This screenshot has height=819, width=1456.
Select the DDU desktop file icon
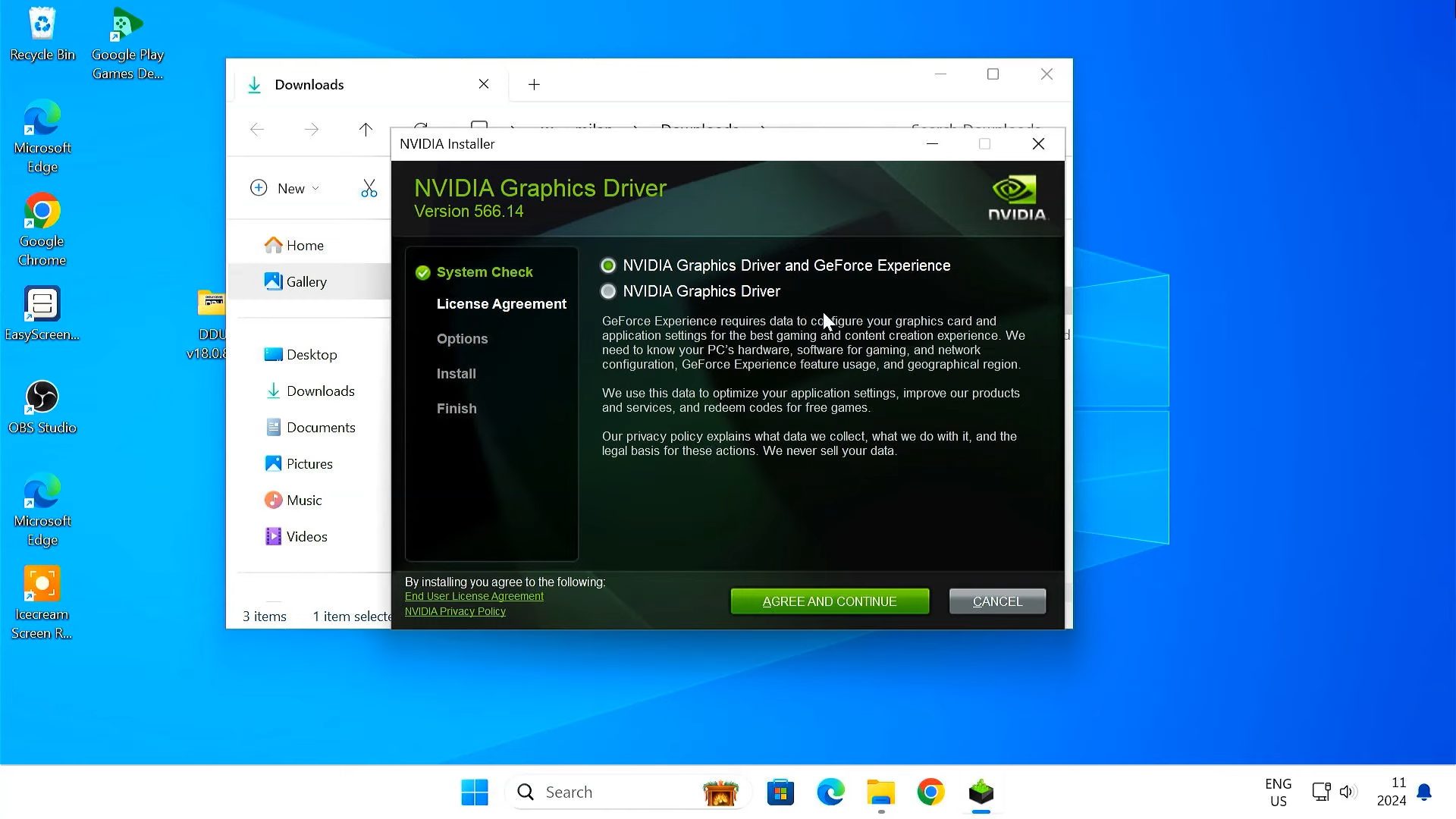208,324
